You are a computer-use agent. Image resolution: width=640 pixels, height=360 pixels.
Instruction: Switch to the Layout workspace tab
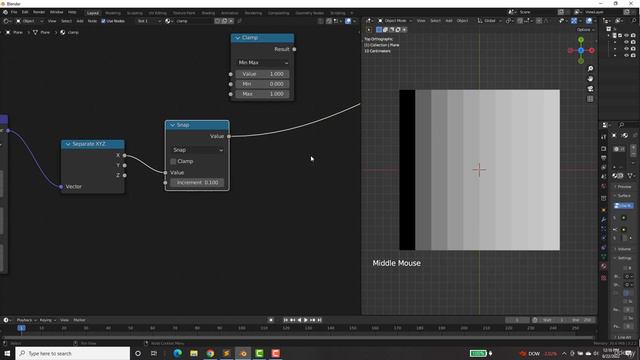[93, 13]
